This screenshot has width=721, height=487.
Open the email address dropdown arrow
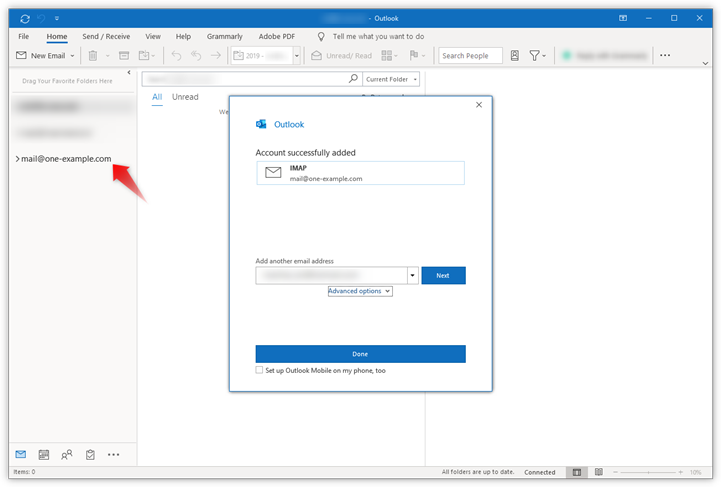412,275
